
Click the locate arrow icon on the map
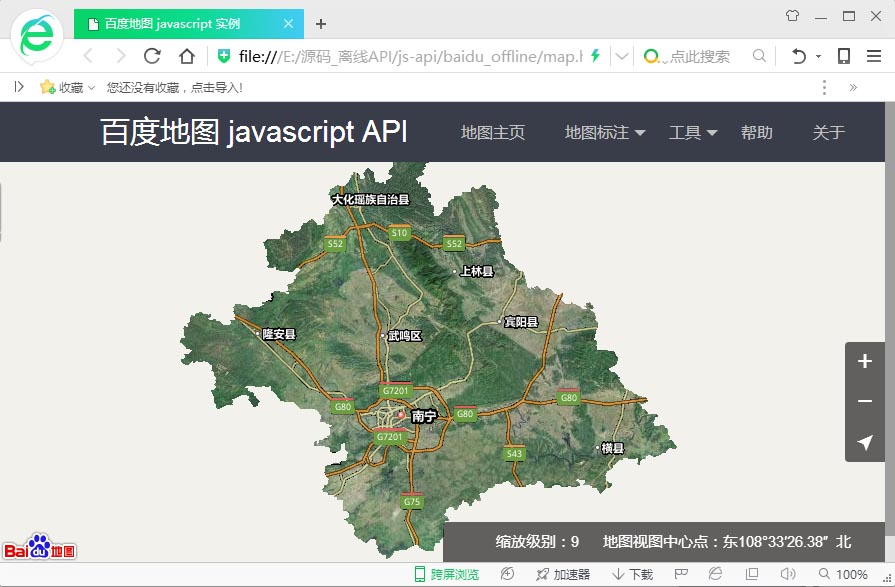click(864, 442)
